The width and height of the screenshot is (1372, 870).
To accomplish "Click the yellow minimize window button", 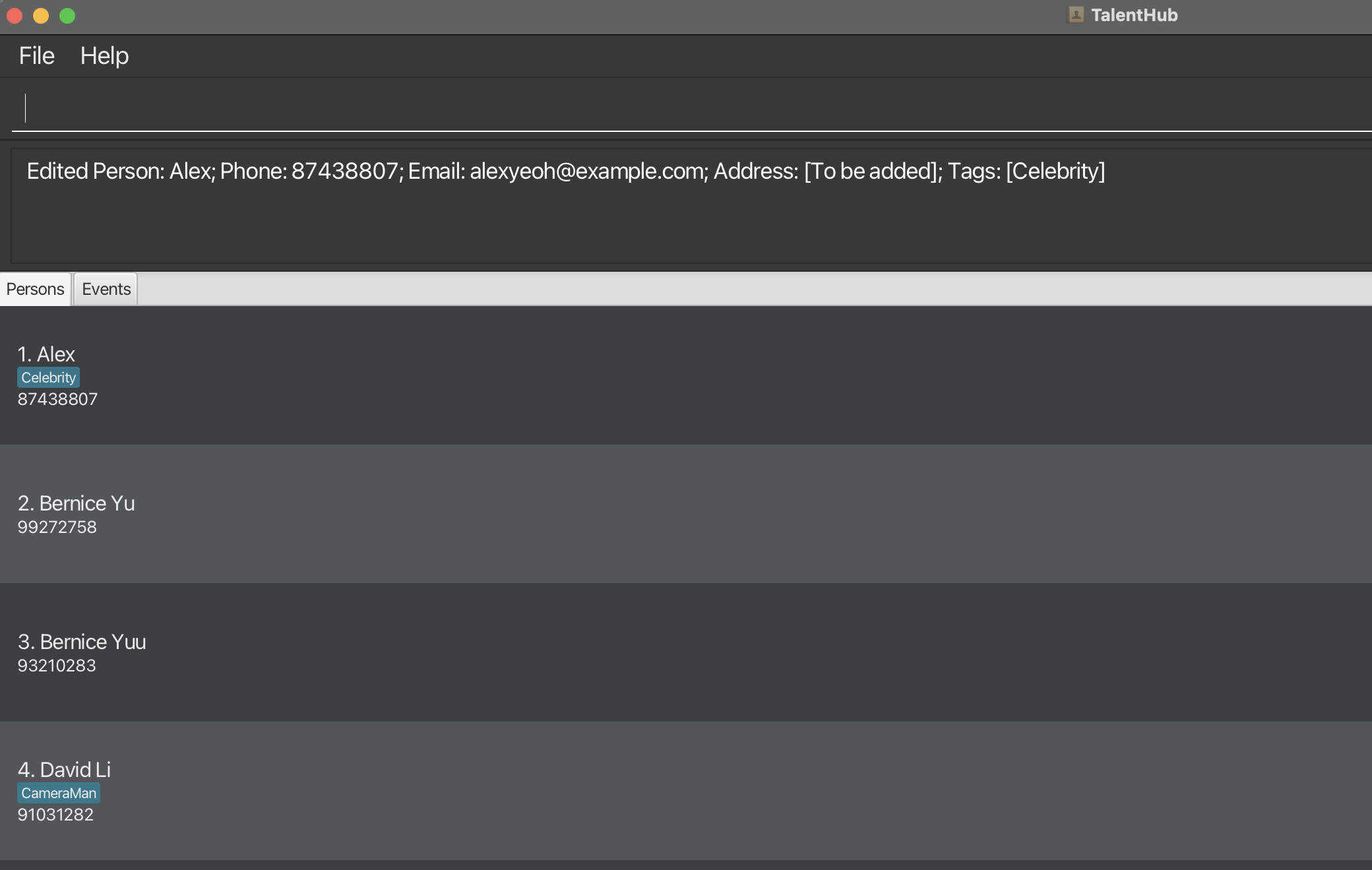I will point(41,16).
